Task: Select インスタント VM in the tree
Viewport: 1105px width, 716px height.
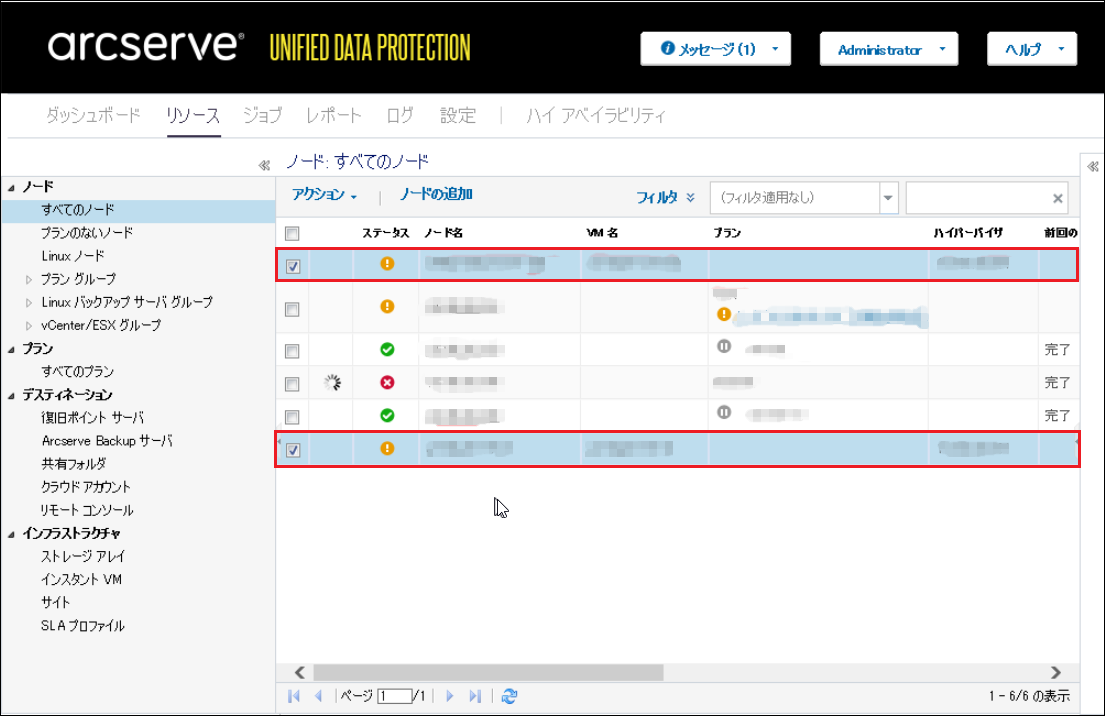Action: (x=81, y=579)
